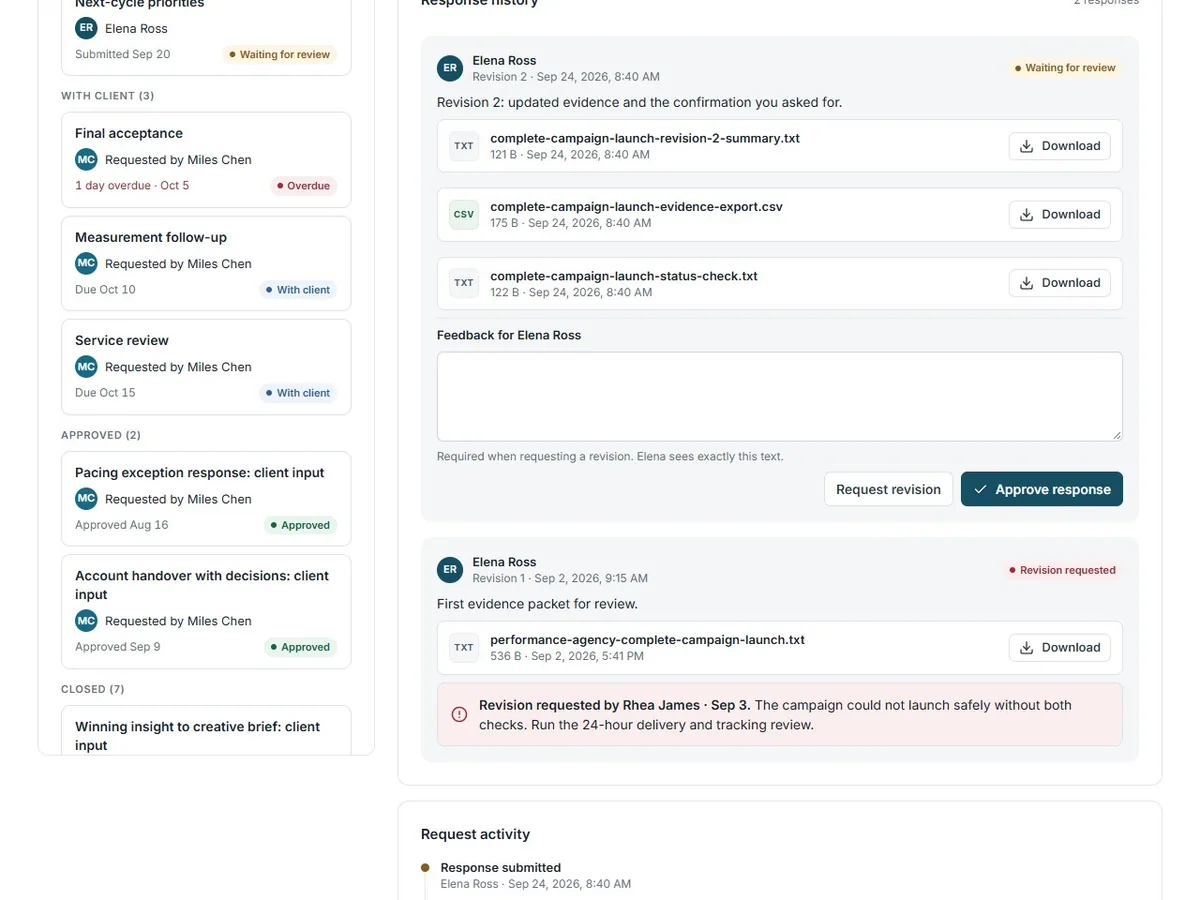Click 'Due Oct 10' text
Image resolution: width=1200 pixels, height=900 pixels.
coord(105,289)
